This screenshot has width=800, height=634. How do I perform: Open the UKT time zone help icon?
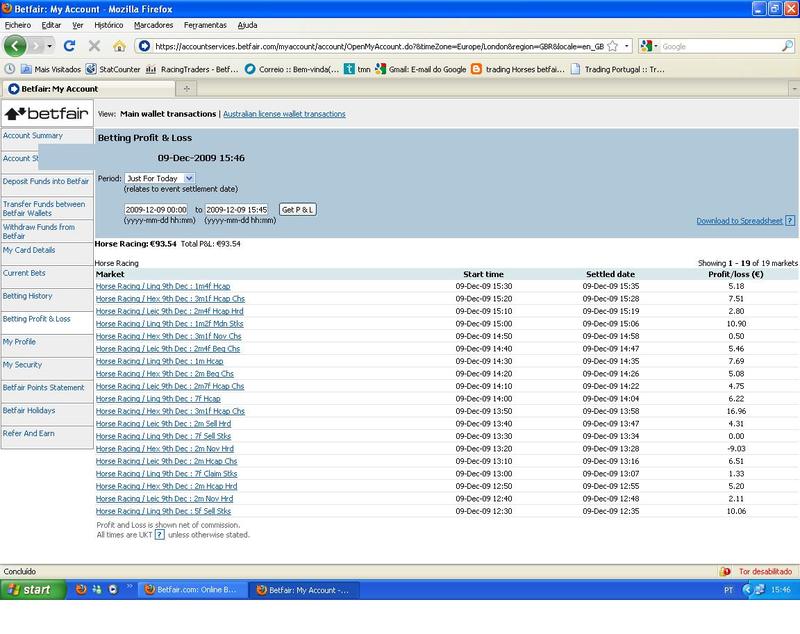pyautogui.click(x=160, y=535)
